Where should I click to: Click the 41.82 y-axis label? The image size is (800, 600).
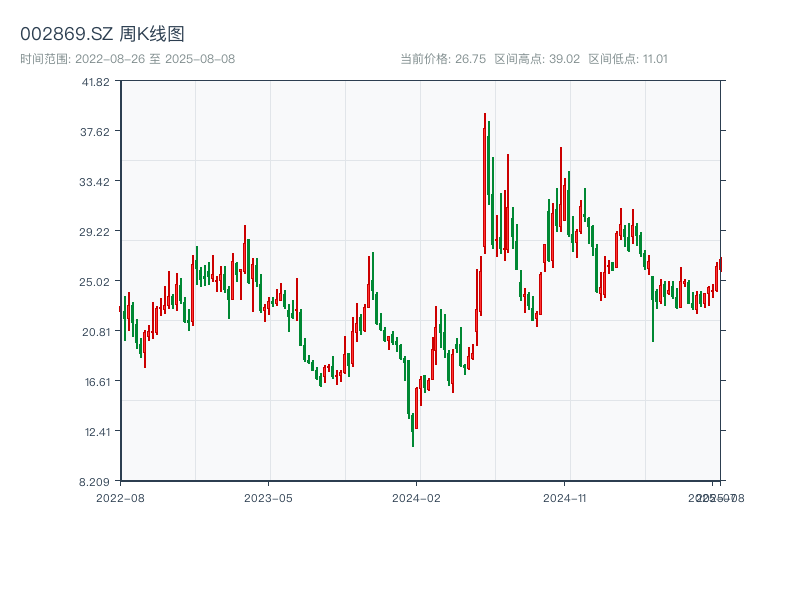point(96,82)
